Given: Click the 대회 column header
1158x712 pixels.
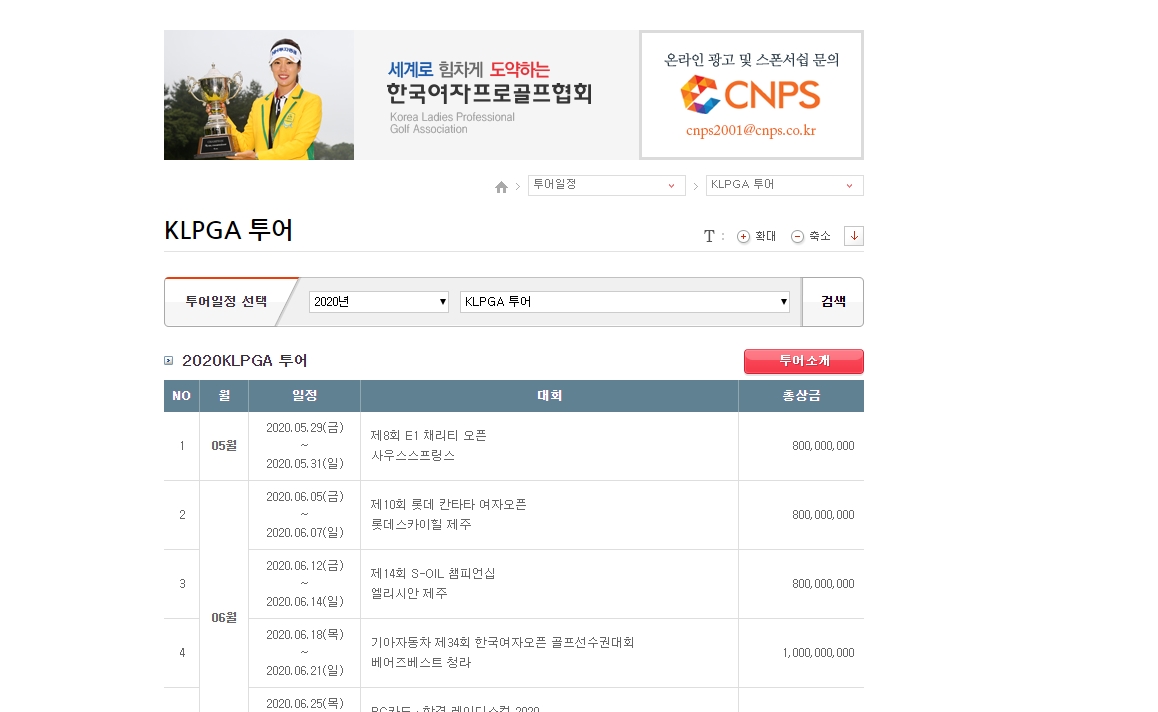Looking at the screenshot, I should click(x=549, y=396).
